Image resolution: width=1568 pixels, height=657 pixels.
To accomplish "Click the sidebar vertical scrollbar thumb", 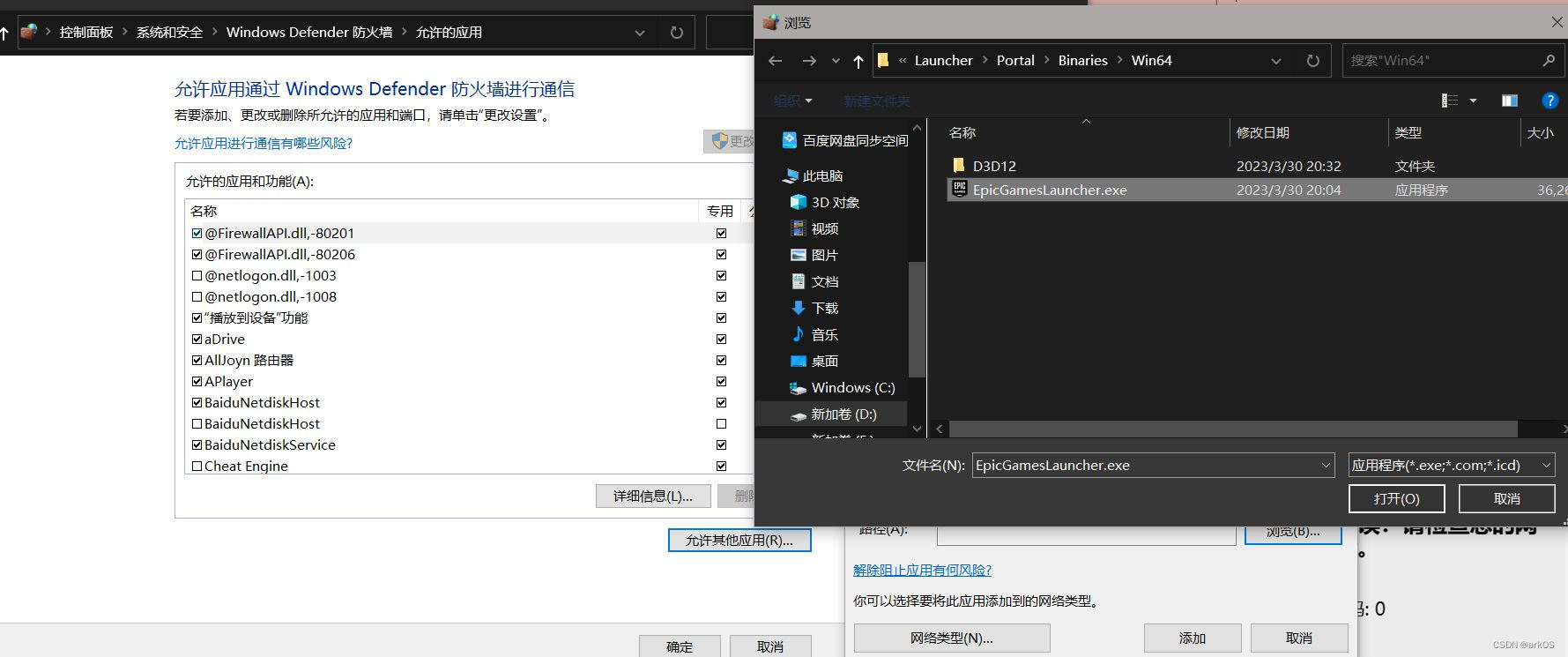I will pyautogui.click(x=917, y=319).
